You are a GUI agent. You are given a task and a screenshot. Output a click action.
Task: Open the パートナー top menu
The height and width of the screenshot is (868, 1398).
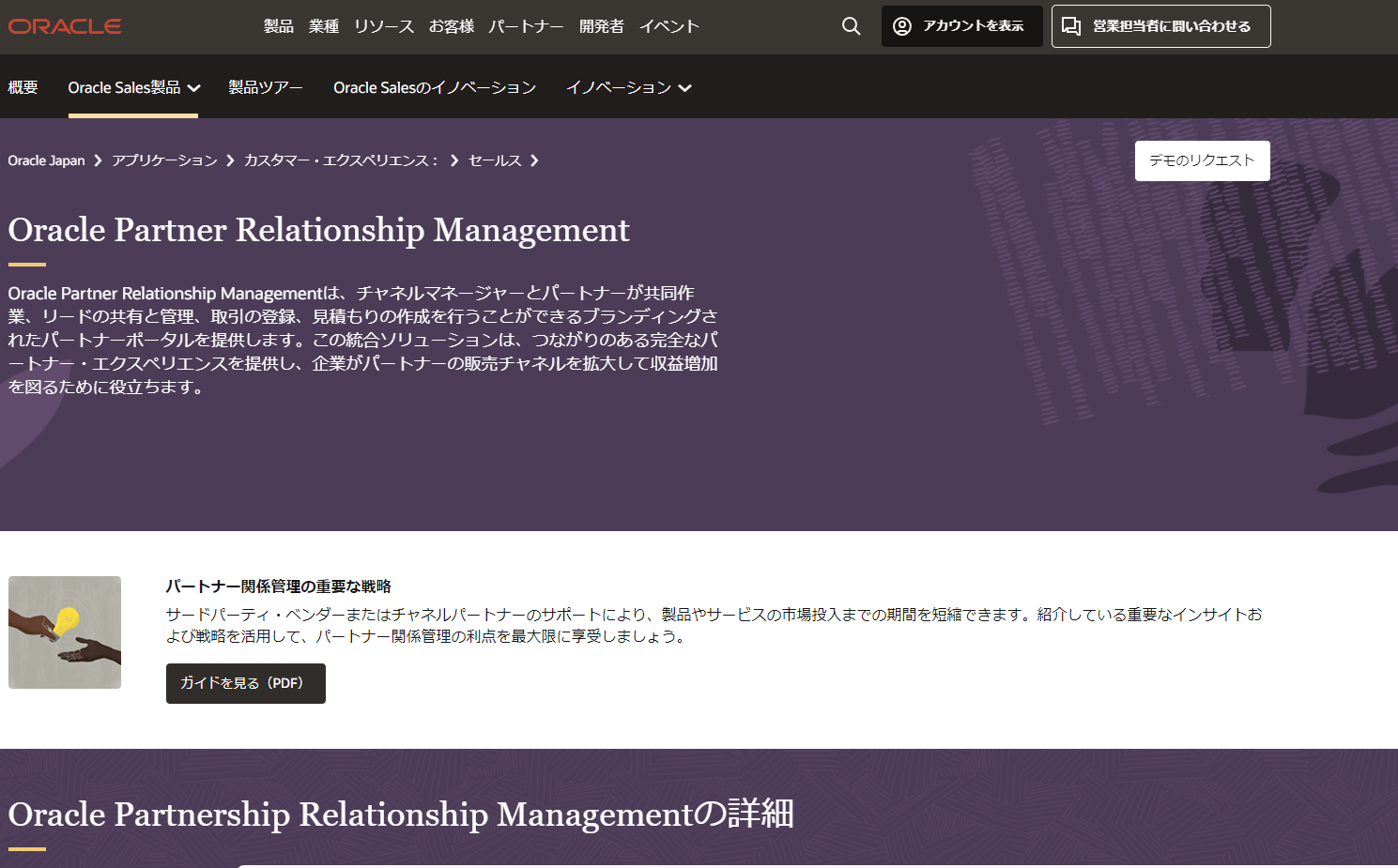pyautogui.click(x=526, y=26)
